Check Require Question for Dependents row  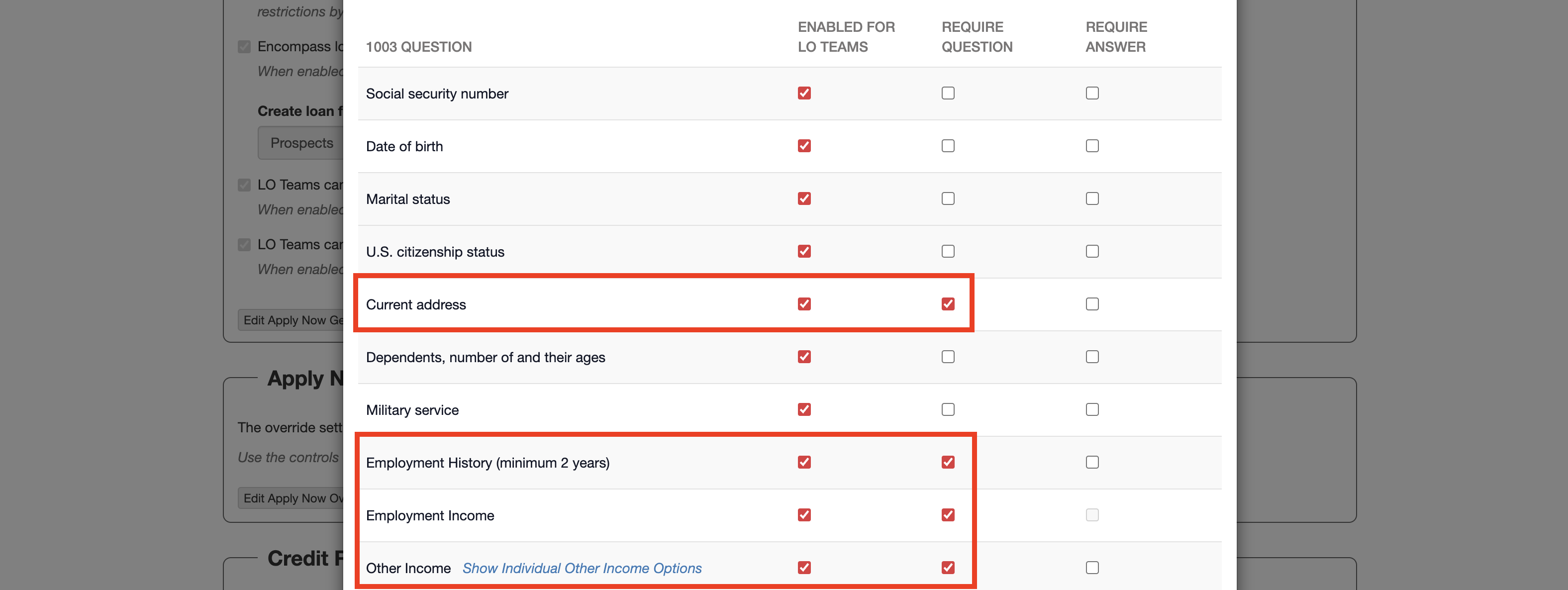948,357
